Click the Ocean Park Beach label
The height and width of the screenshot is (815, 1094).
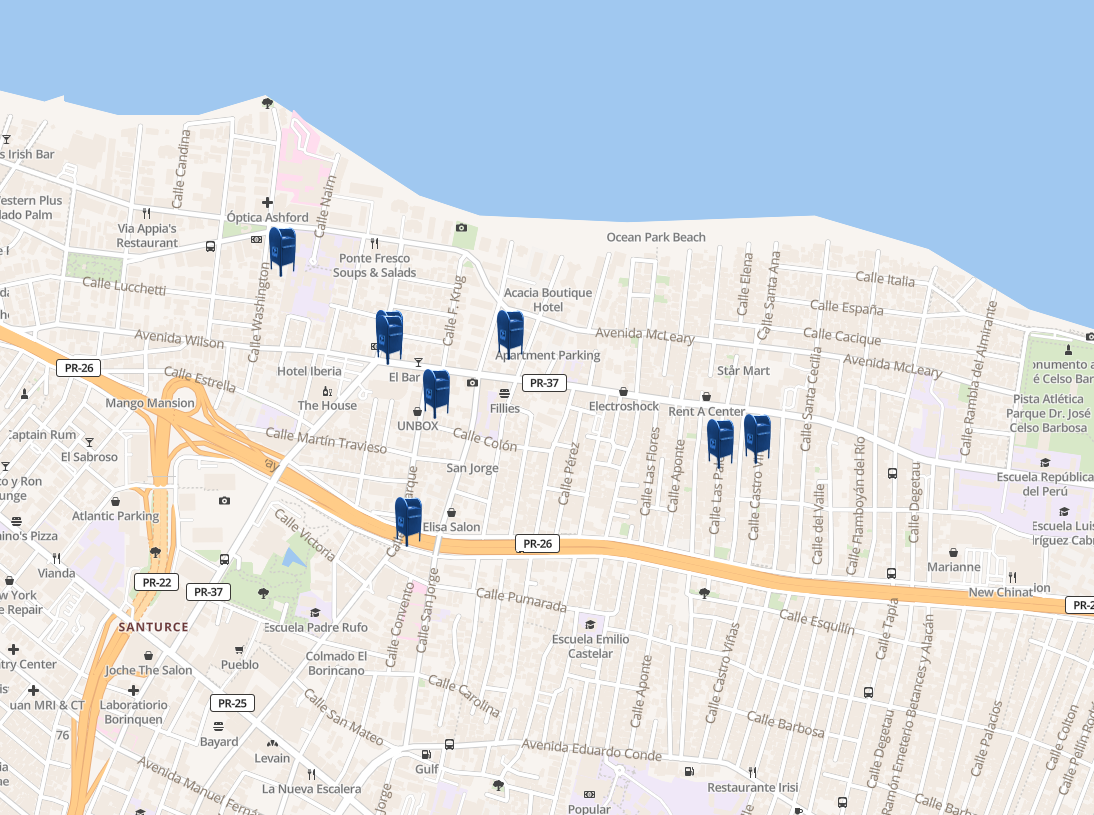click(656, 238)
